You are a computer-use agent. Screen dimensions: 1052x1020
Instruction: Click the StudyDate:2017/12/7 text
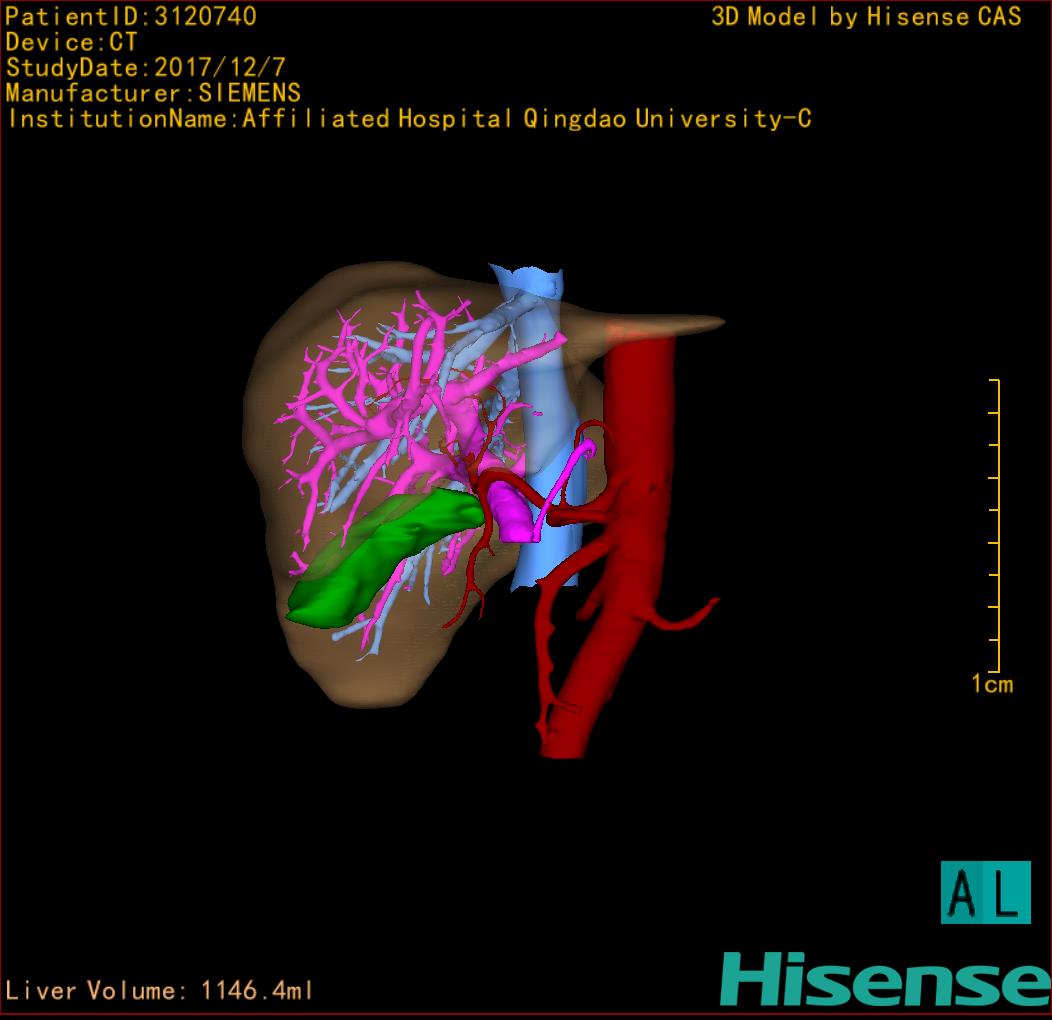(x=146, y=67)
